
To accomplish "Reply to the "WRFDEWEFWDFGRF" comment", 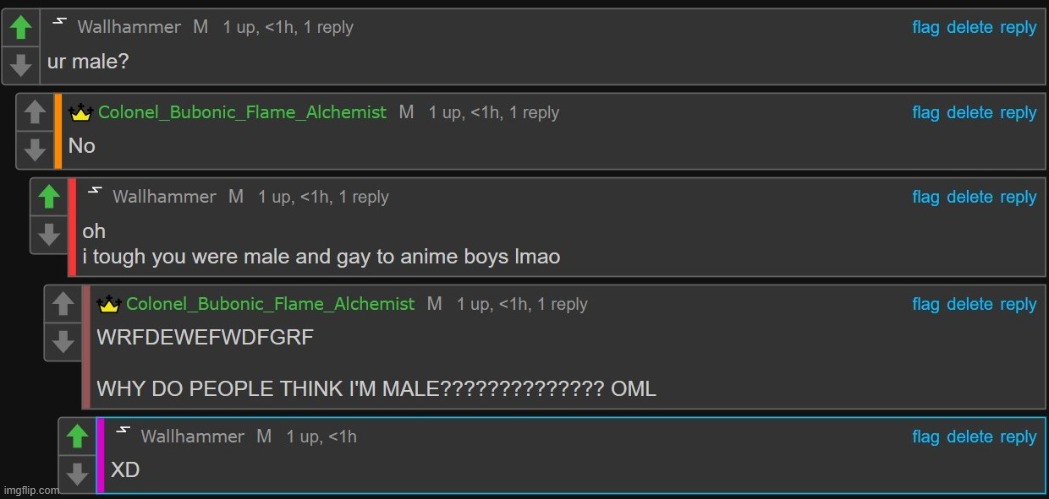I will [1018, 304].
